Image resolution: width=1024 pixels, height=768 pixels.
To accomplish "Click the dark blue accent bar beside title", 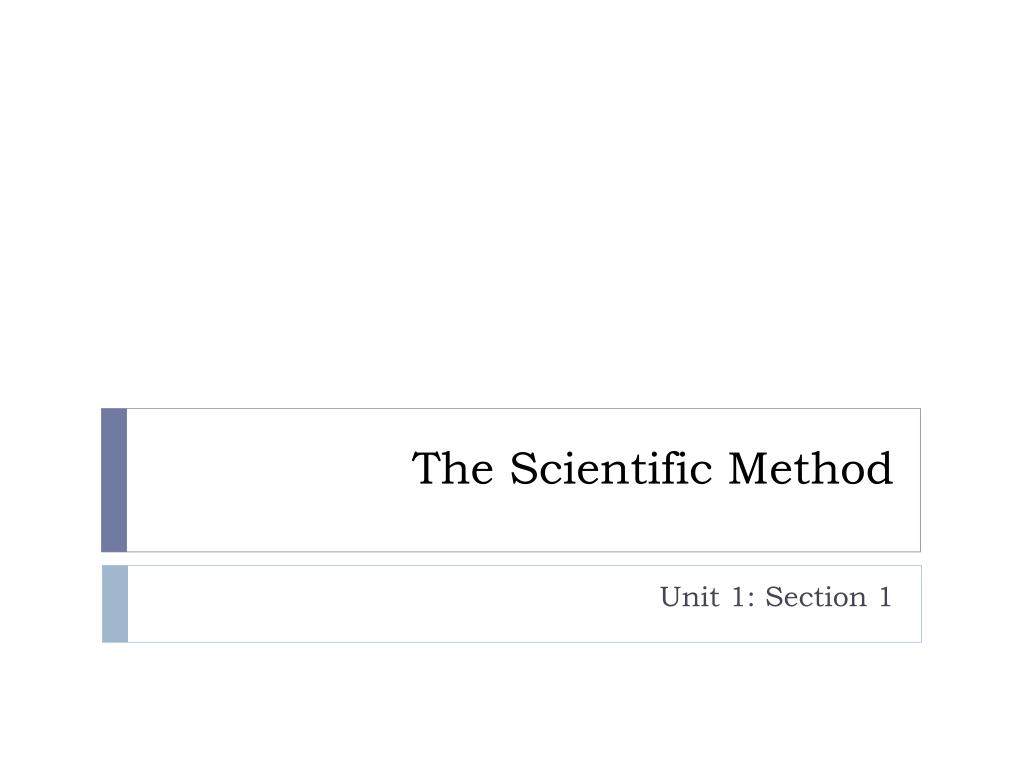I will coord(114,480).
